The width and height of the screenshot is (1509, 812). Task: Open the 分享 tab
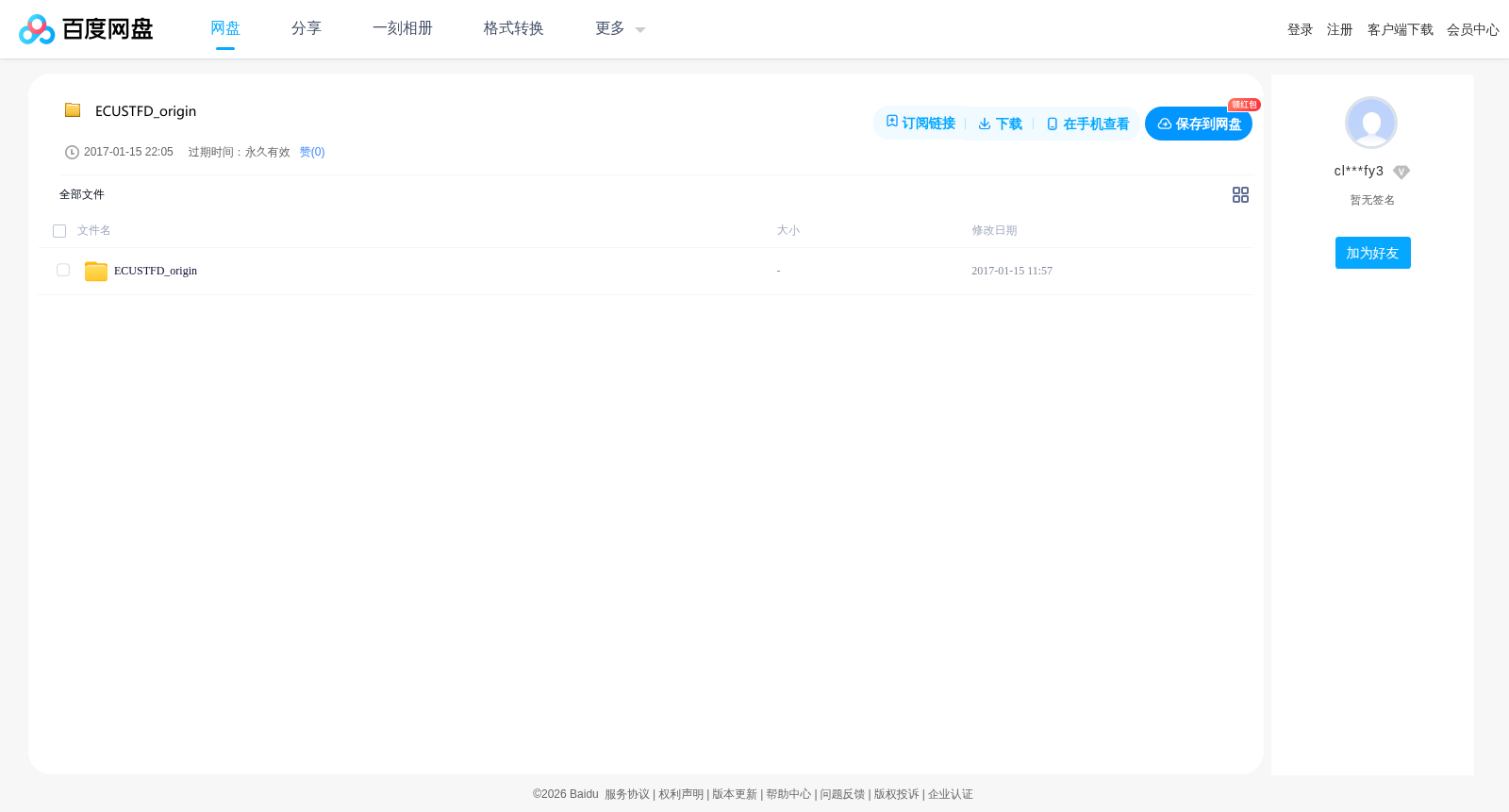(307, 28)
